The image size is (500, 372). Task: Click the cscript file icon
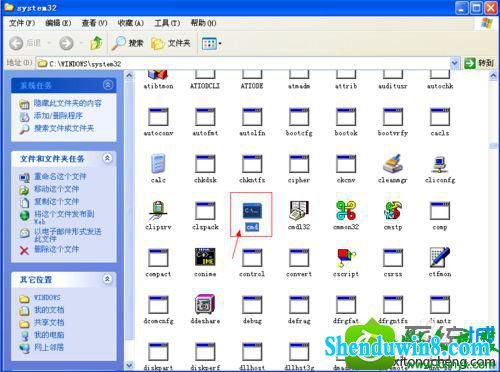tap(346, 258)
